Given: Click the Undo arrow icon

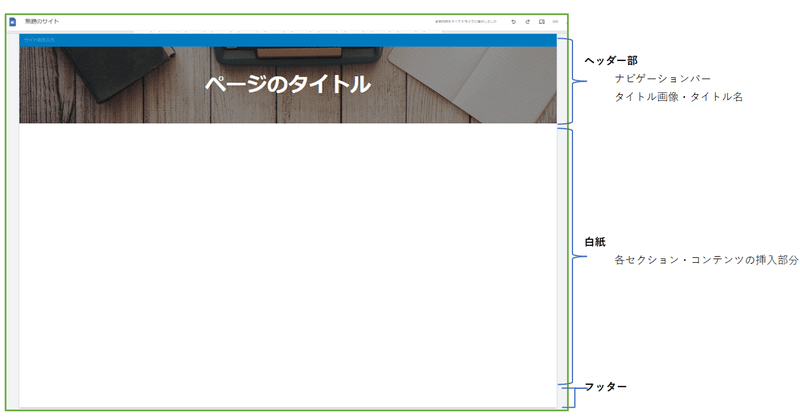Looking at the screenshot, I should 513,22.
